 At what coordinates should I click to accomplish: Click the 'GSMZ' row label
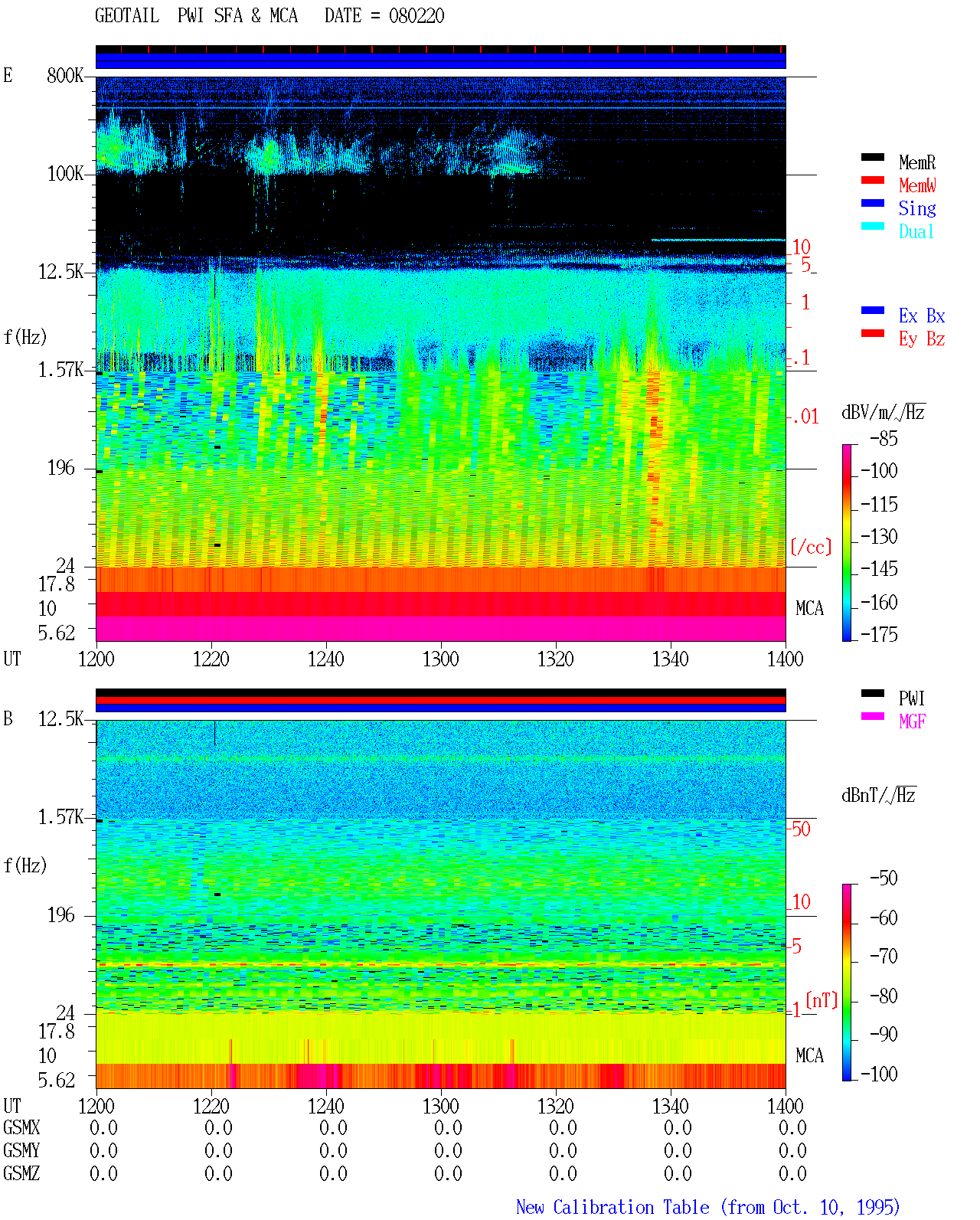click(21, 1173)
